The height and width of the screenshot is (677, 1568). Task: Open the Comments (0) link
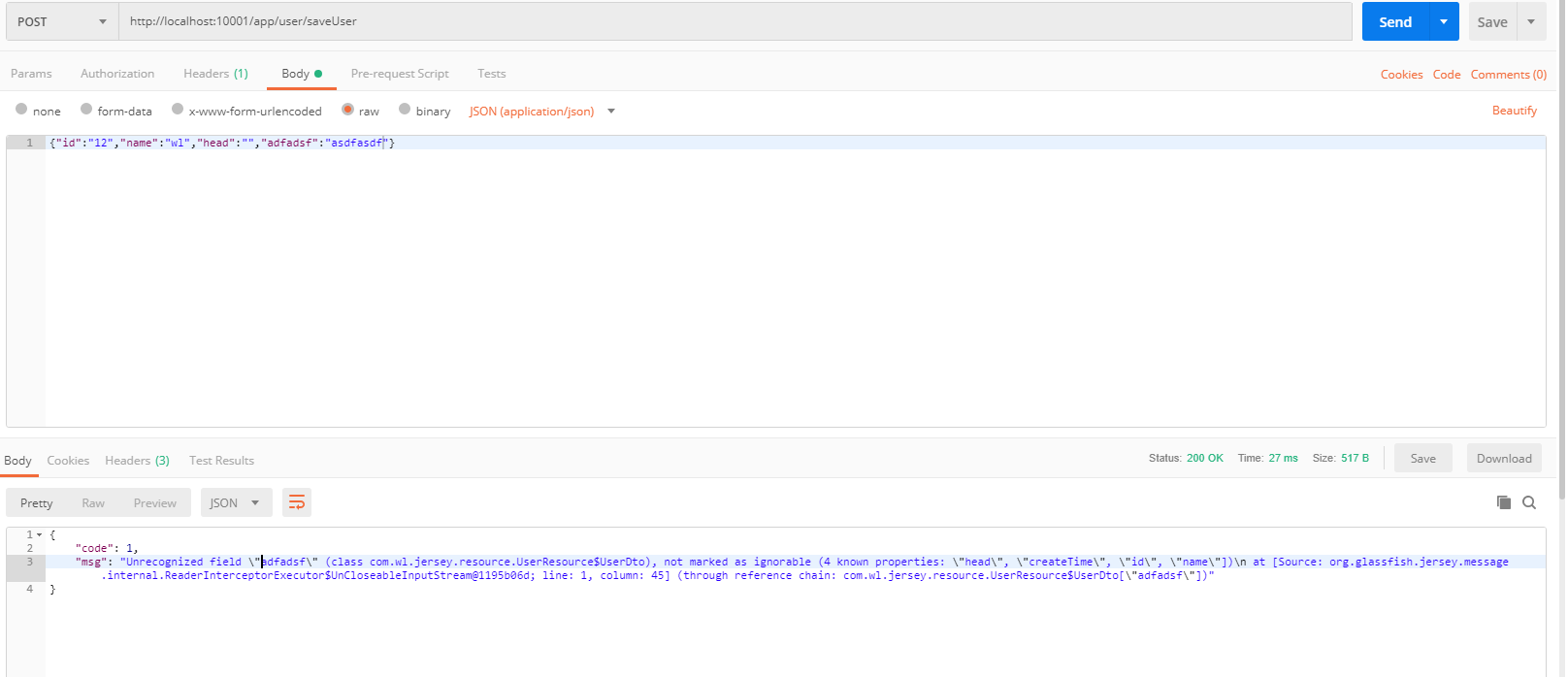[x=1509, y=75]
